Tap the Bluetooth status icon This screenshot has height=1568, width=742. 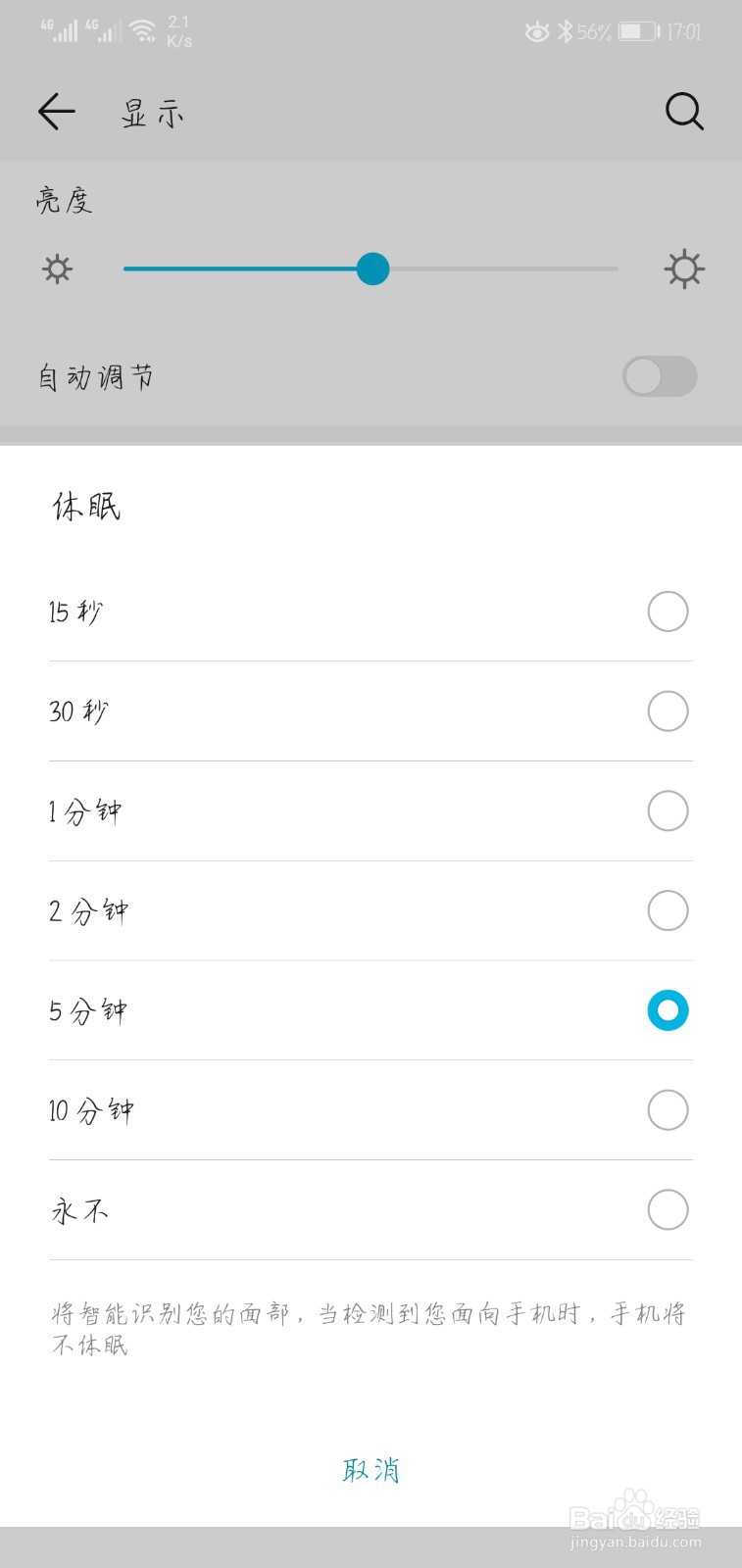[x=565, y=31]
